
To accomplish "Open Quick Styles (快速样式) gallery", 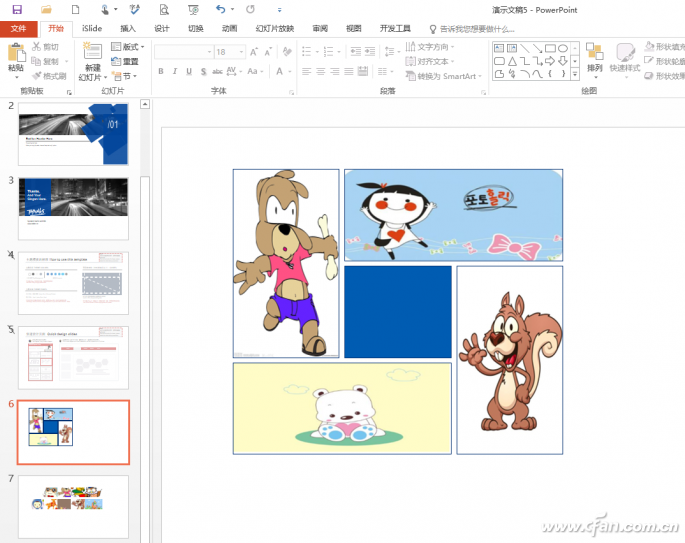I will pyautogui.click(x=625, y=59).
